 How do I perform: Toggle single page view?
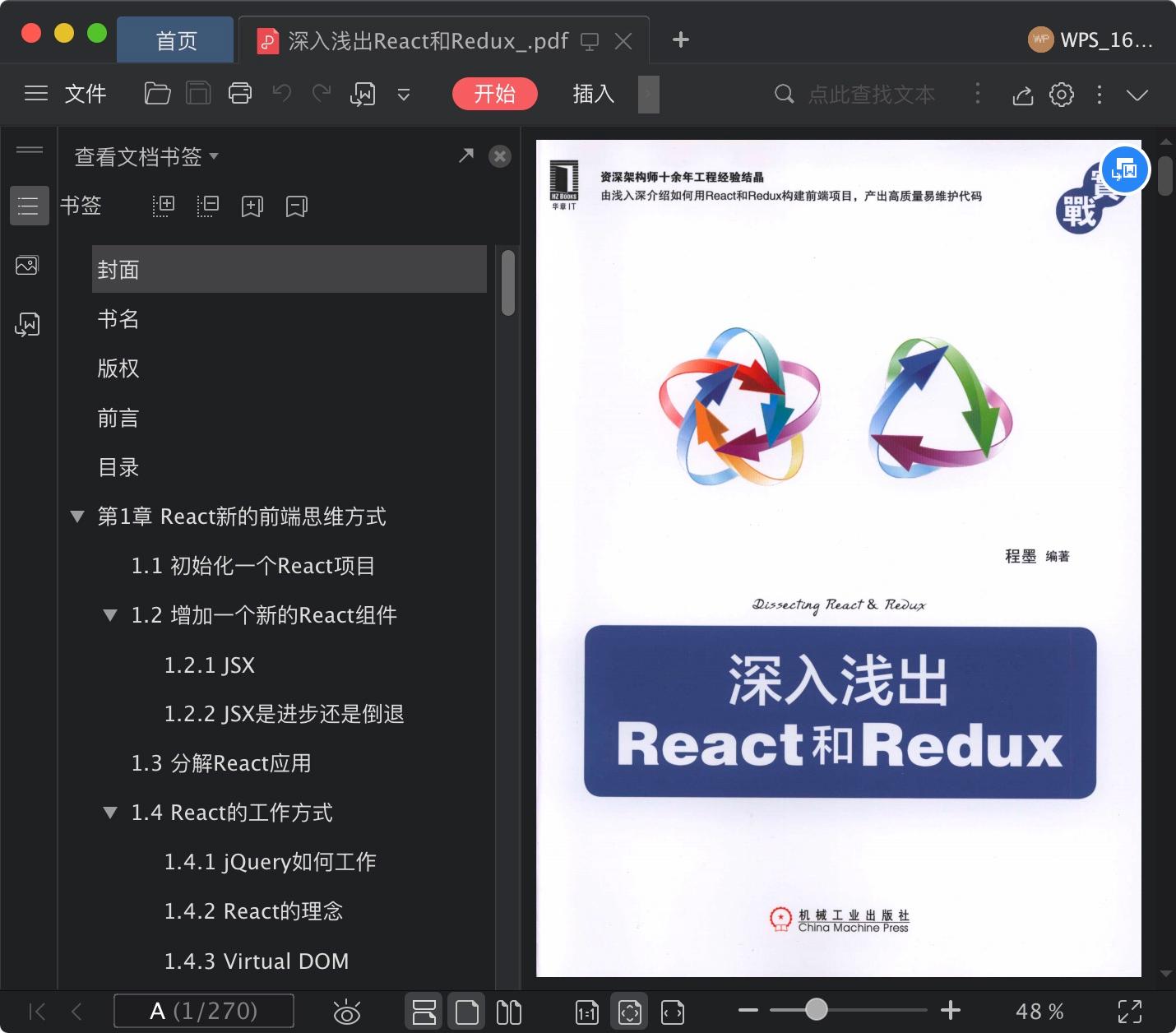[466, 1012]
